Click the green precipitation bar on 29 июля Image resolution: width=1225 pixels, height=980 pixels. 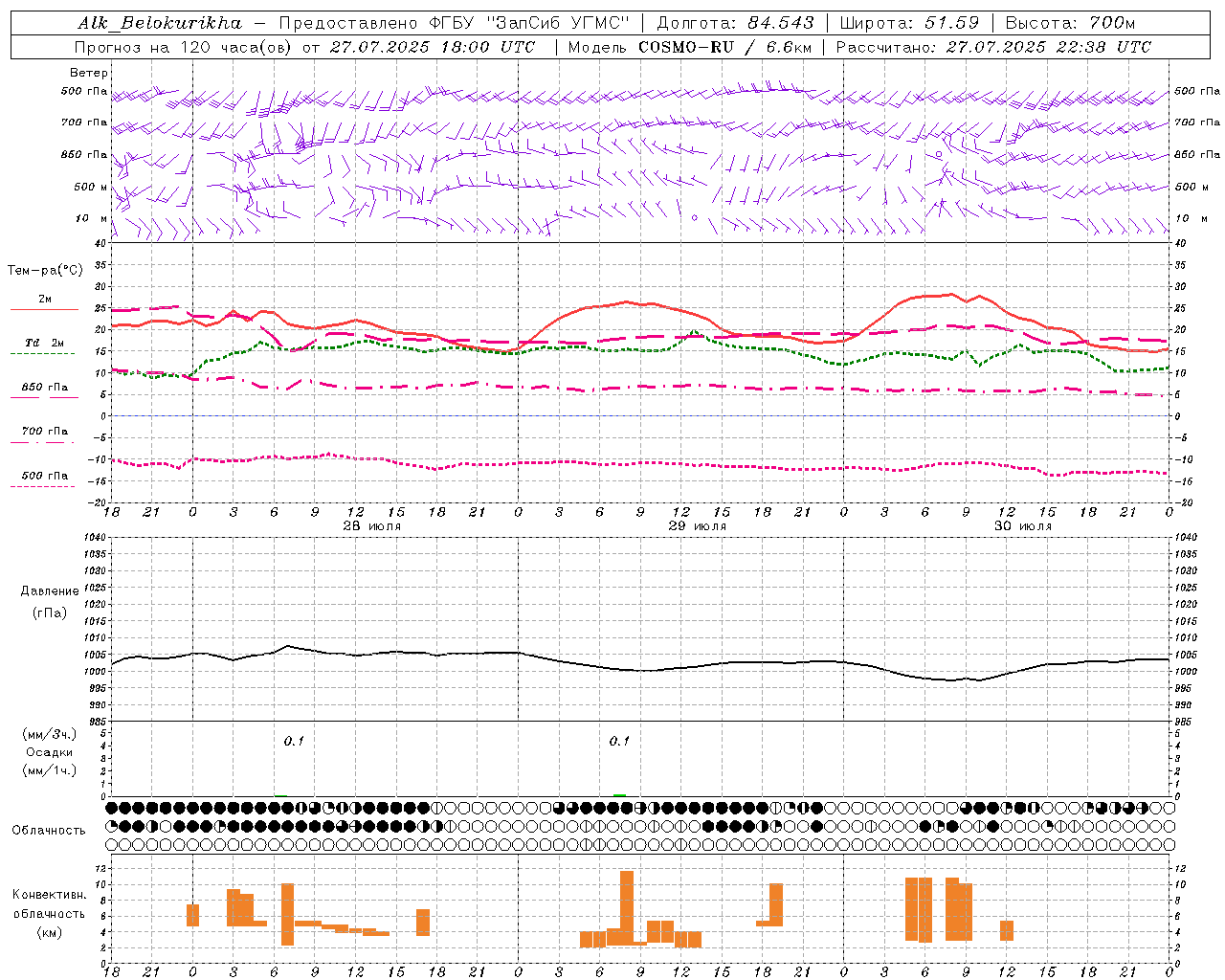[x=619, y=795]
